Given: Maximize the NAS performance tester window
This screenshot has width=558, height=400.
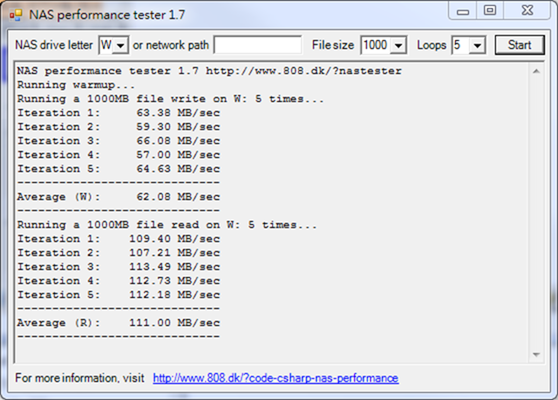Looking at the screenshot, I should click(x=490, y=10).
